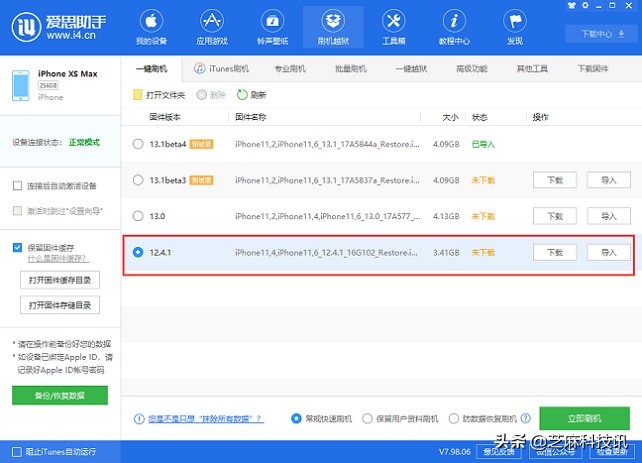642x463 pixels.
Task: Click the iPhone XS Max device thumbnail
Action: pyautogui.click(x=20, y=85)
